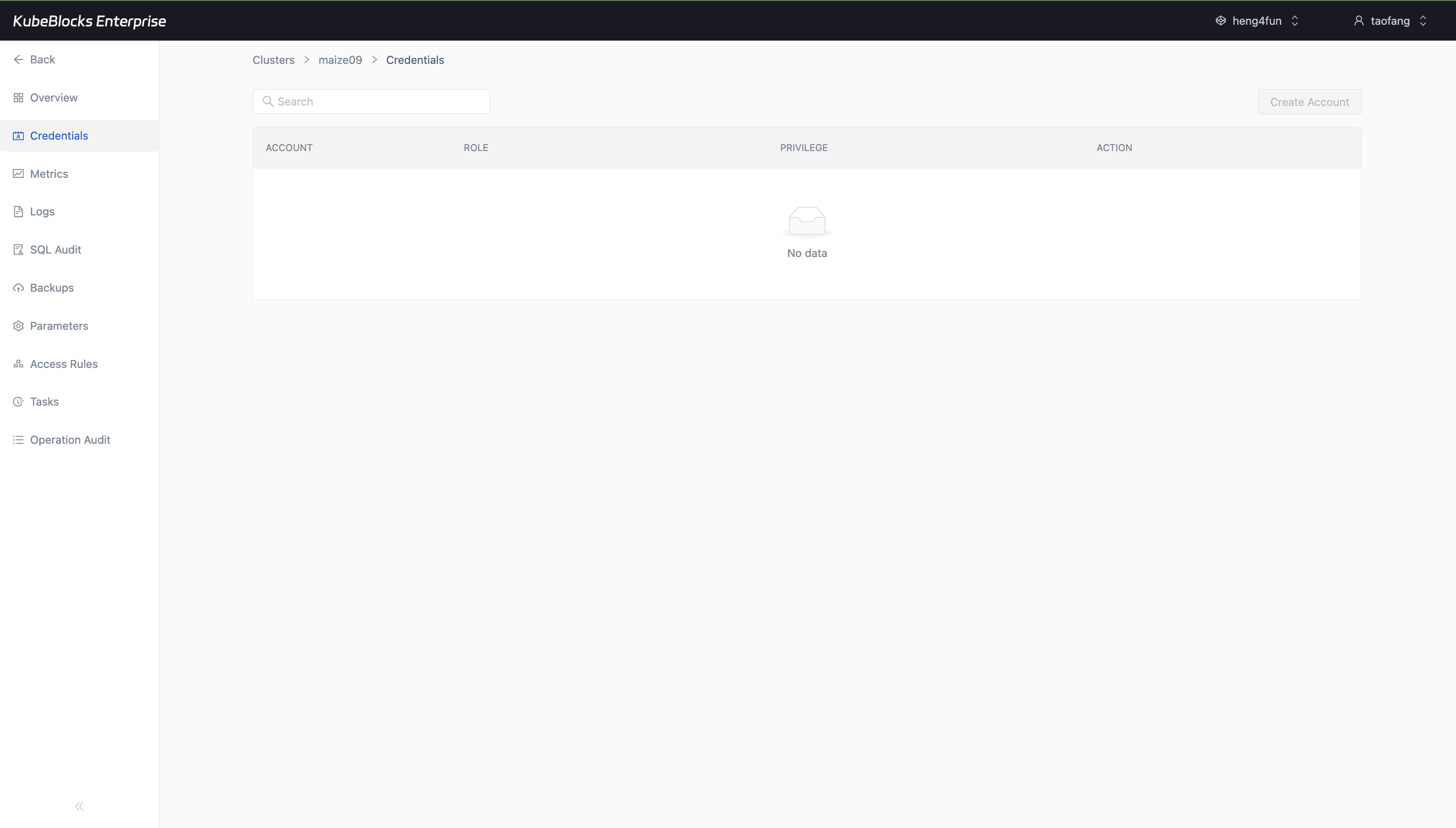Screen dimensions: 1456x828
Task: Expand taofang up-down selector arrows
Action: point(1423,21)
